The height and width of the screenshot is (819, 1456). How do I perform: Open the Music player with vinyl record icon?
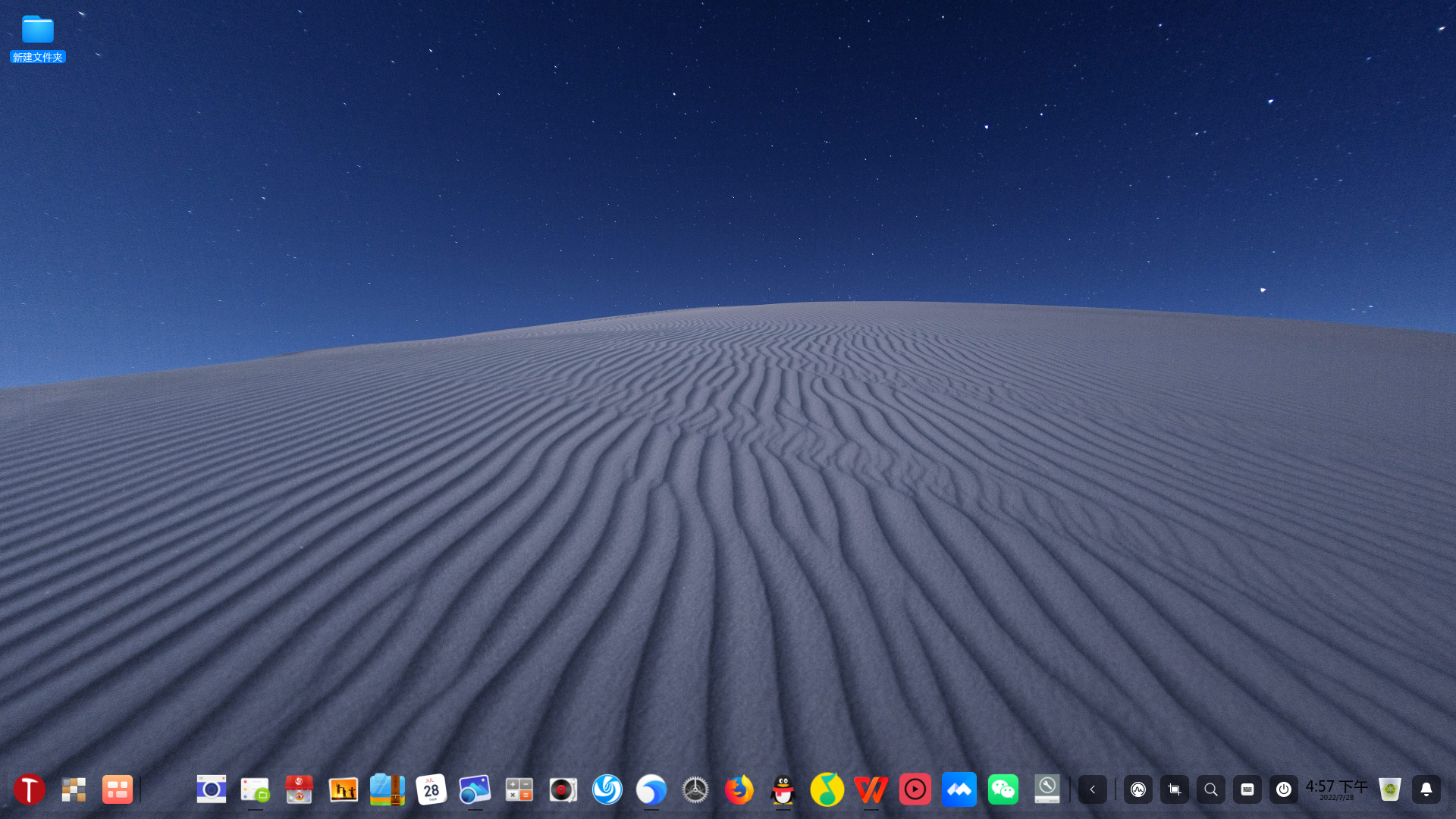(562, 789)
